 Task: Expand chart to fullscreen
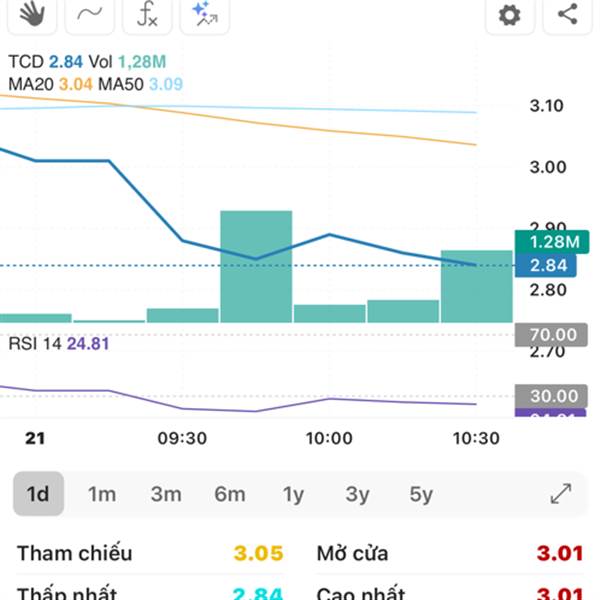[x=561, y=494]
